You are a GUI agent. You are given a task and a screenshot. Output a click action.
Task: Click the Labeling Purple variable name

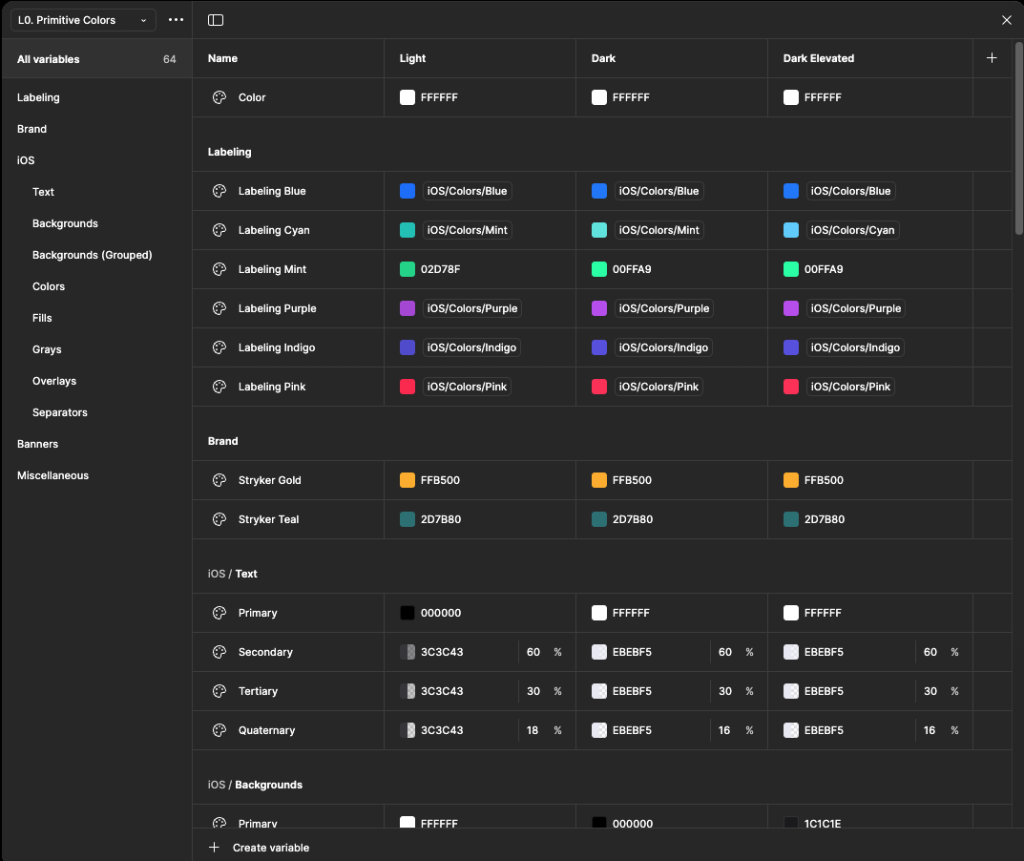point(277,308)
